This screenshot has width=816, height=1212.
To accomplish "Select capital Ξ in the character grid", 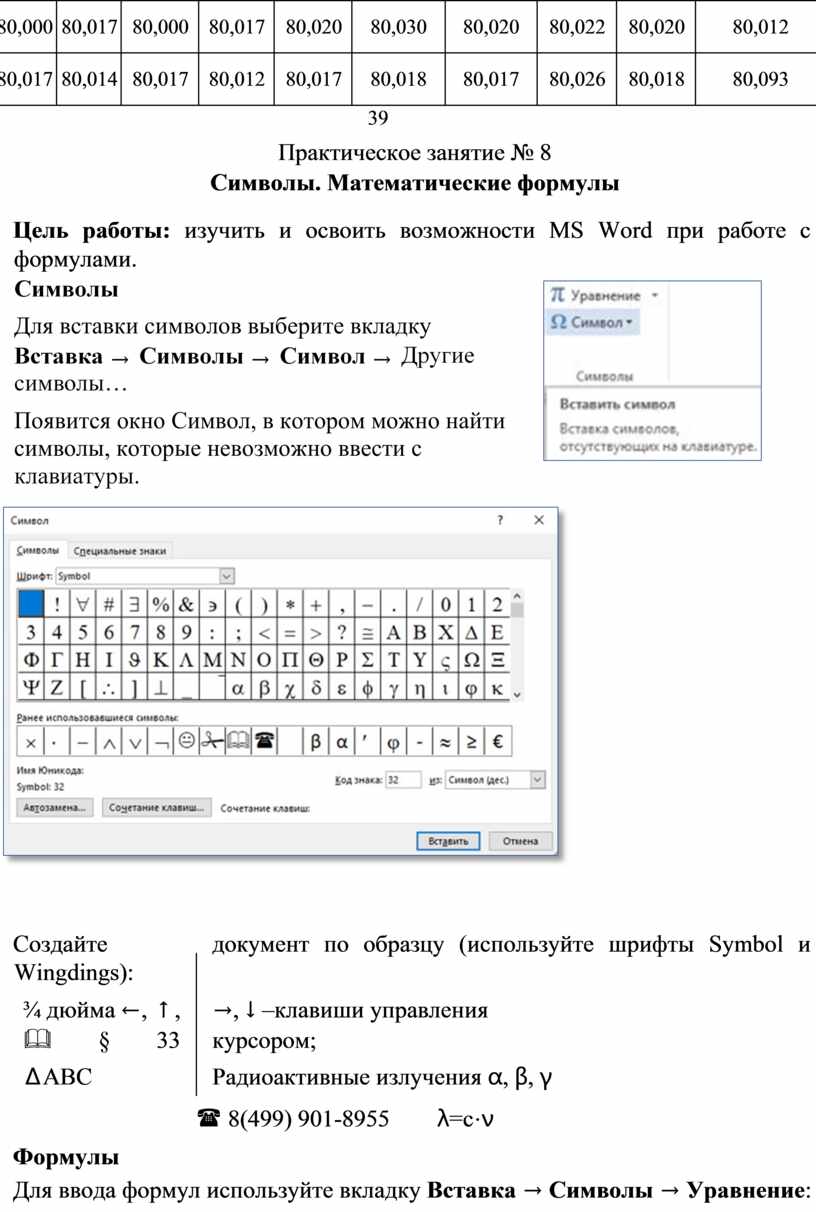I will (x=497, y=660).
